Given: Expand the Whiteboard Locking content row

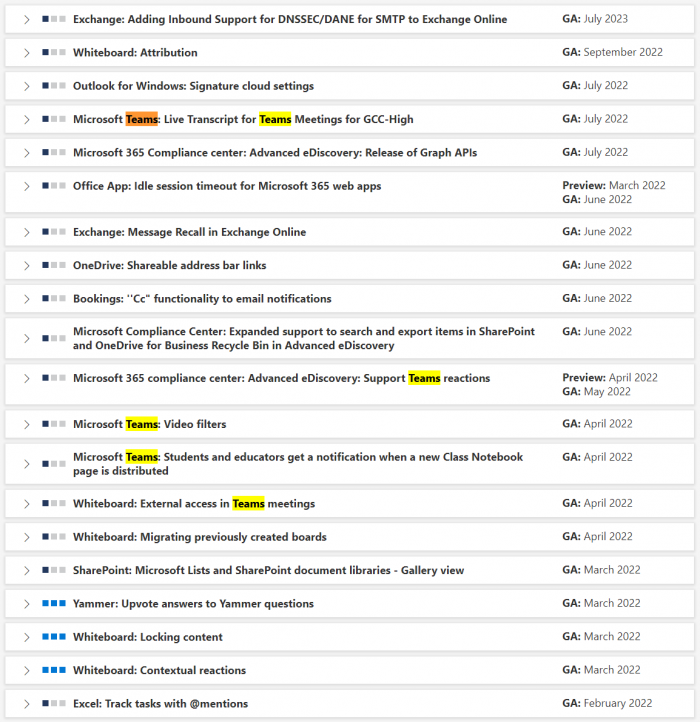Looking at the screenshot, I should [27, 637].
